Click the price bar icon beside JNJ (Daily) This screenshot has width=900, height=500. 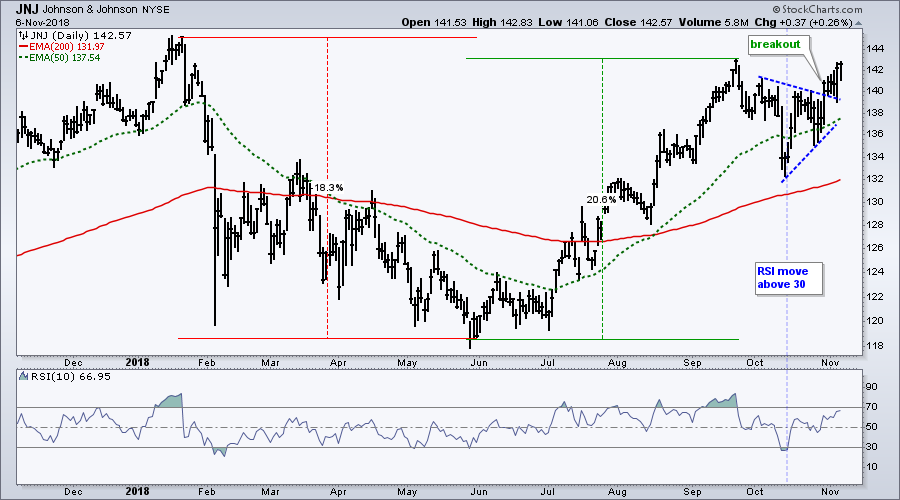click(24, 36)
